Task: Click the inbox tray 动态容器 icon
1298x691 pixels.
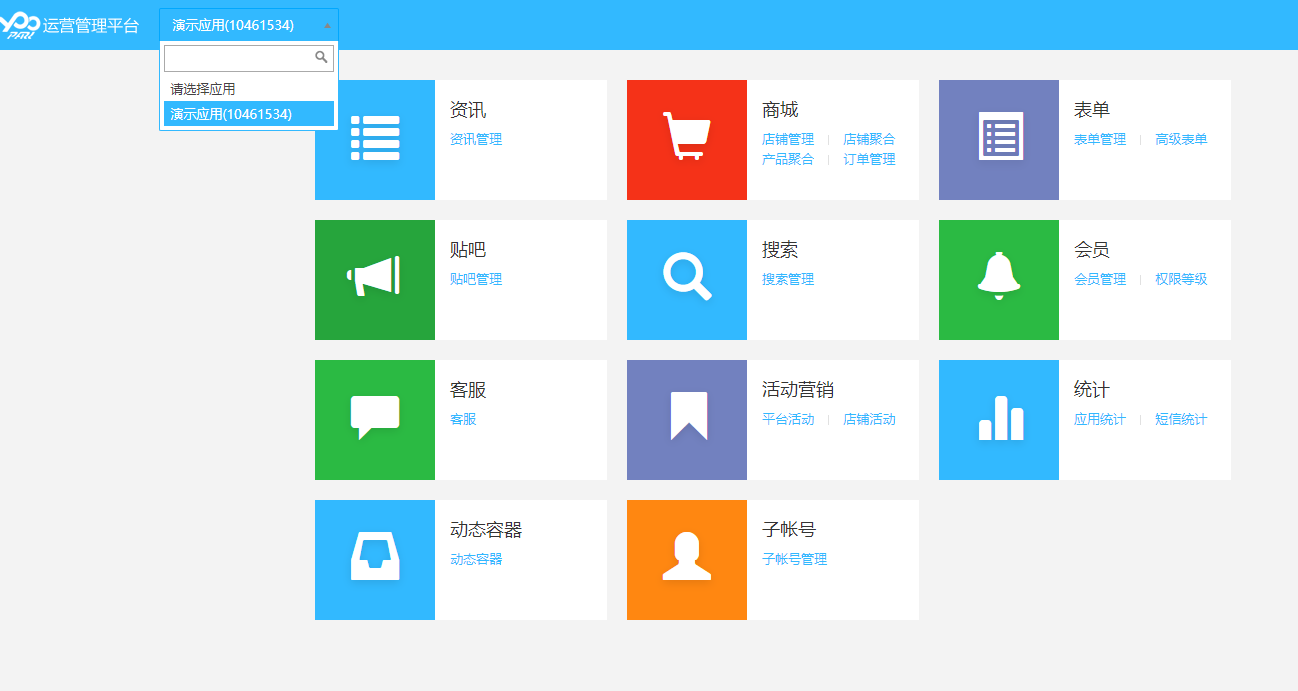Action: [374, 560]
